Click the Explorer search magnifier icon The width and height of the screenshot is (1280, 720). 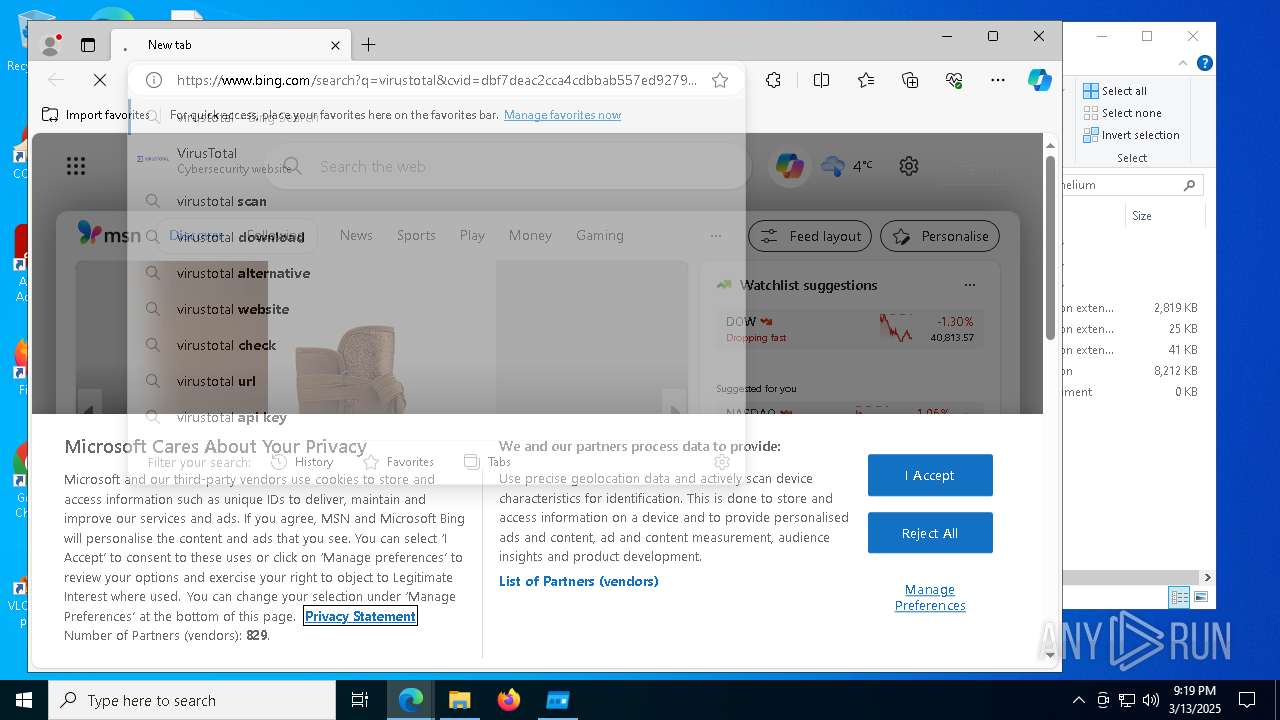pyautogui.click(x=1189, y=185)
